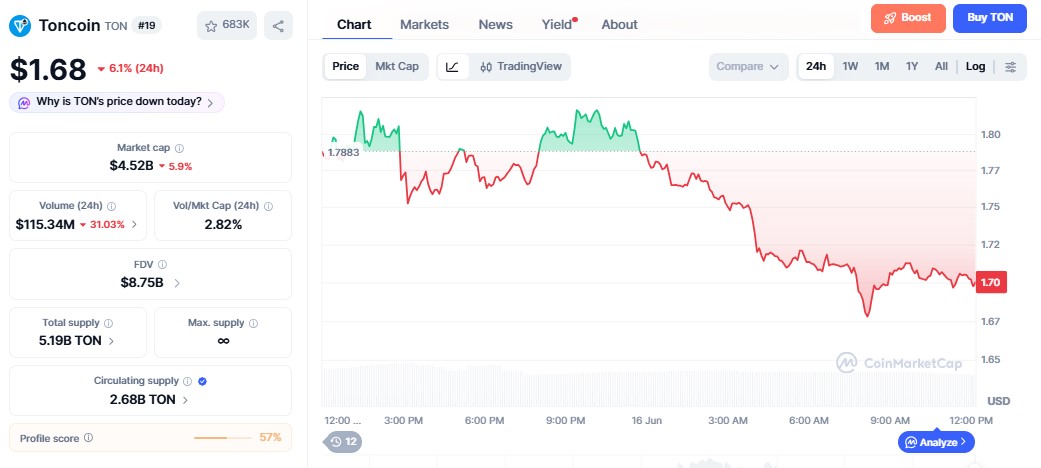
Task: Open Why is TON's price down today
Action: (117, 103)
